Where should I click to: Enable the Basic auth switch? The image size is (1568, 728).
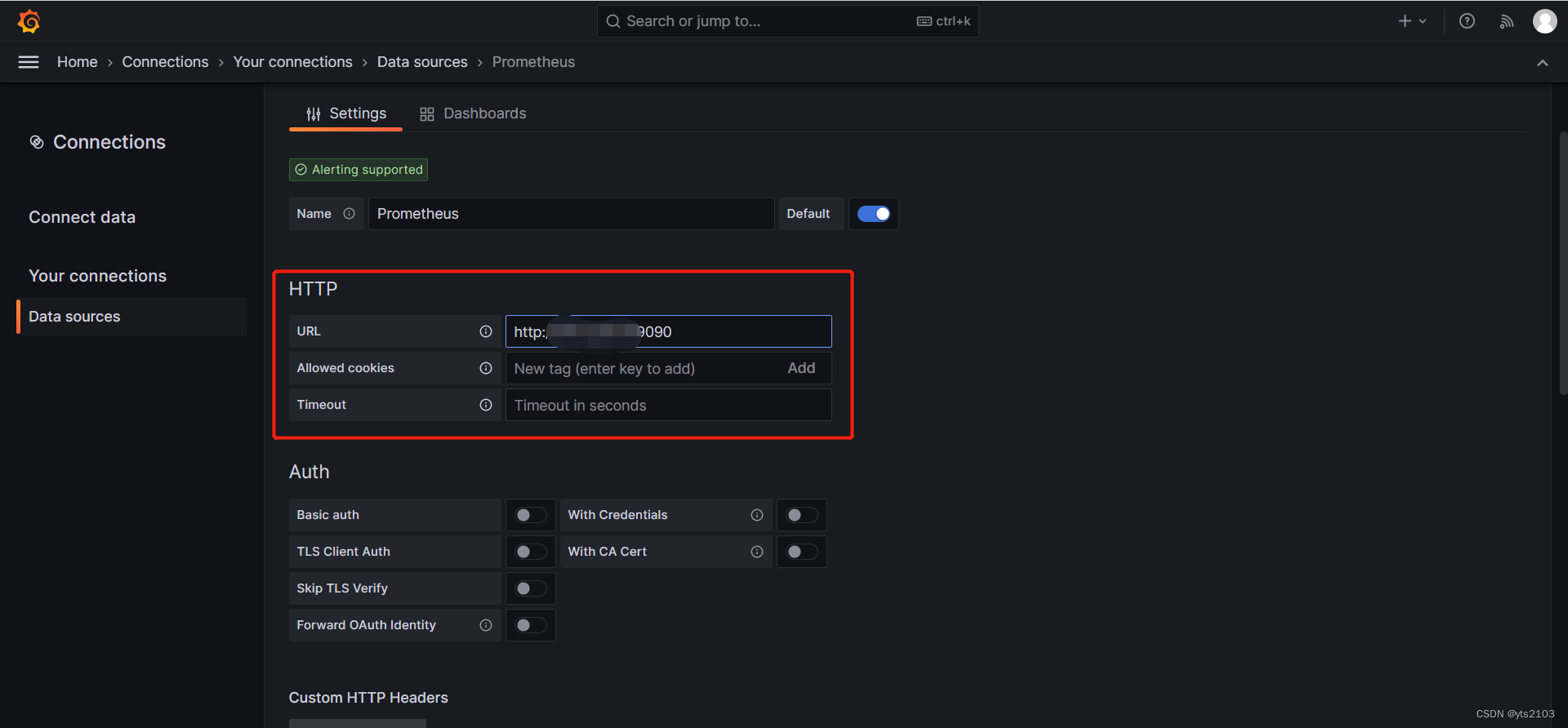(531, 515)
